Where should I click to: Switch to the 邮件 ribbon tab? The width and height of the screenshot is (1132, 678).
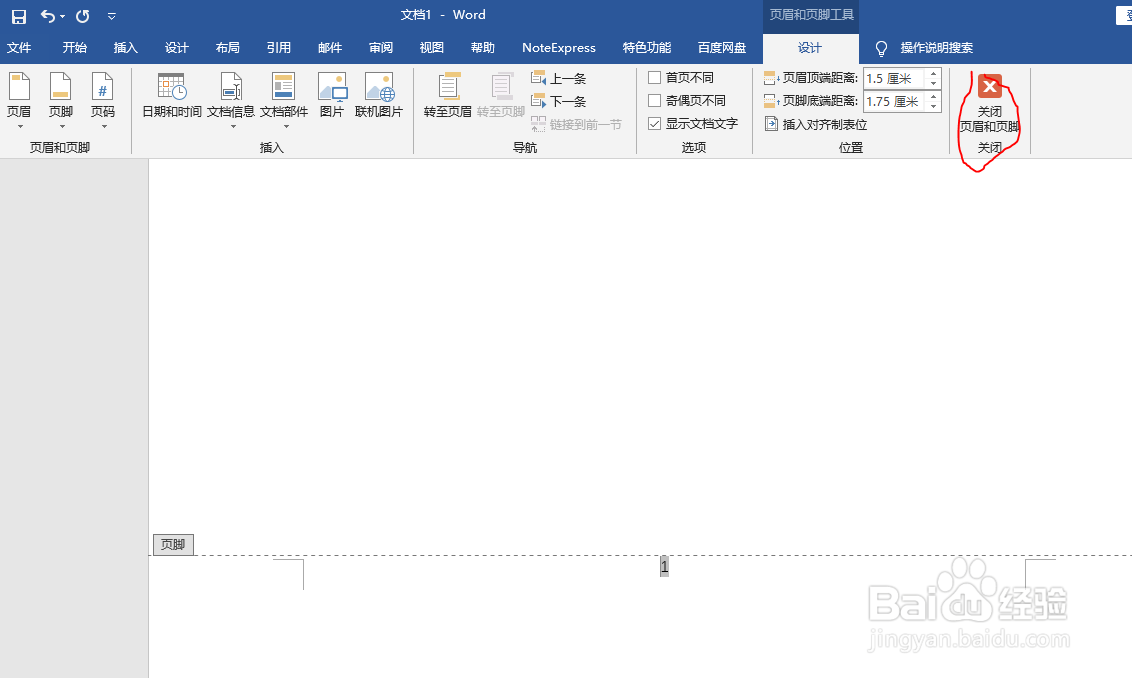click(x=330, y=47)
